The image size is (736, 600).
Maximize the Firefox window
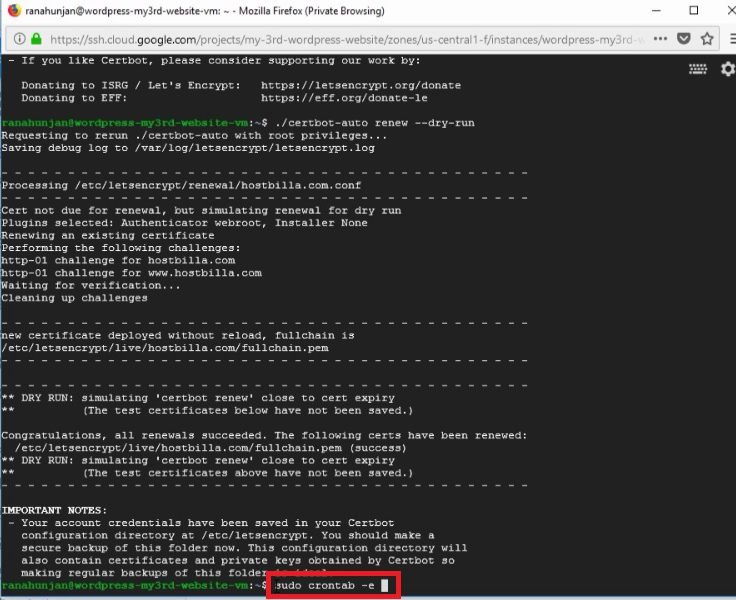pos(693,10)
